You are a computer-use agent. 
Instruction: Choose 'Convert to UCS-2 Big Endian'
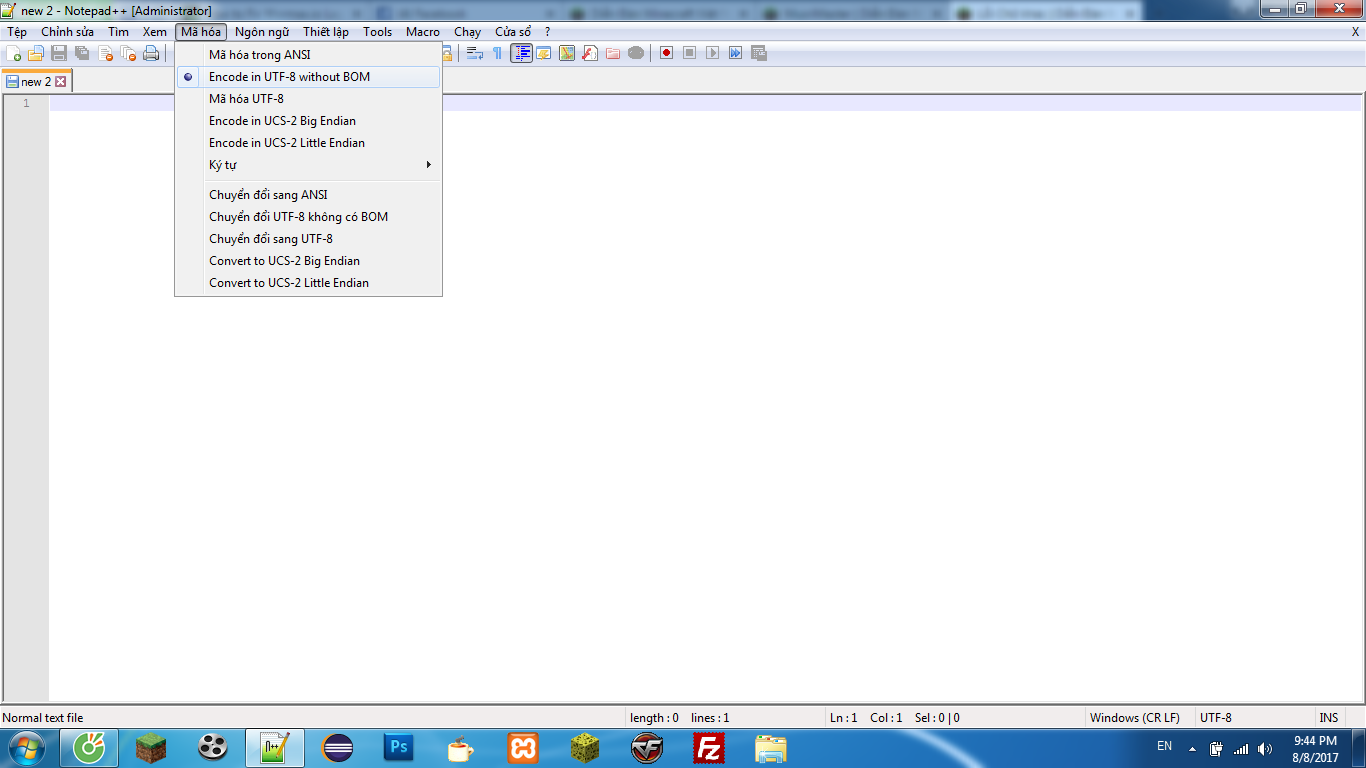tap(308, 261)
